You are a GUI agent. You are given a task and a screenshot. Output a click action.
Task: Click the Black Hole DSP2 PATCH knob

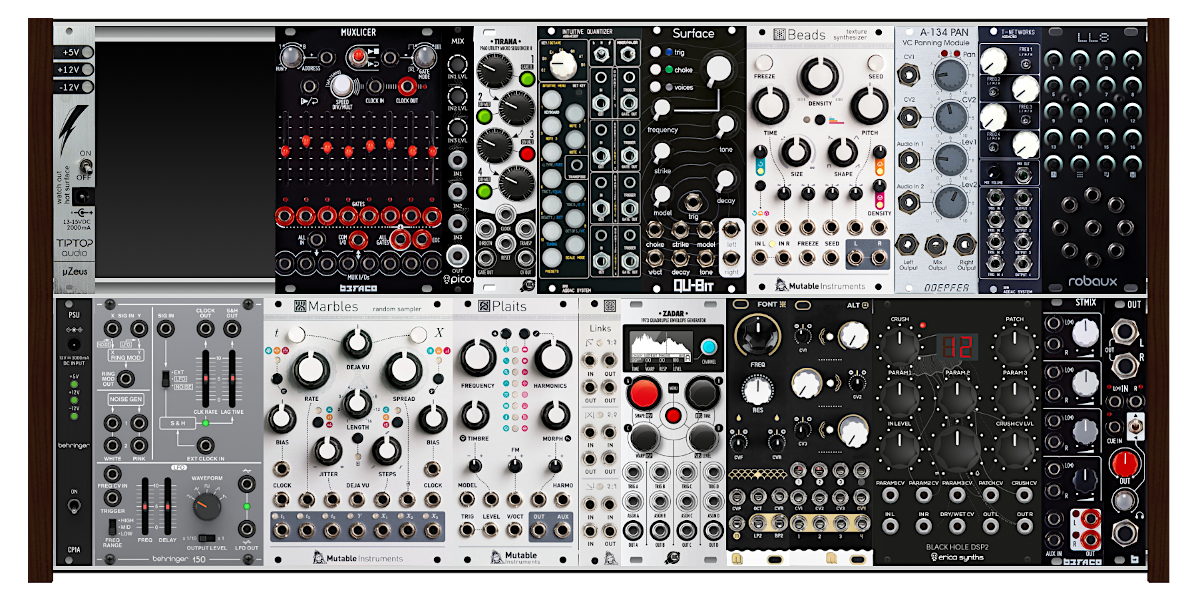1014,345
